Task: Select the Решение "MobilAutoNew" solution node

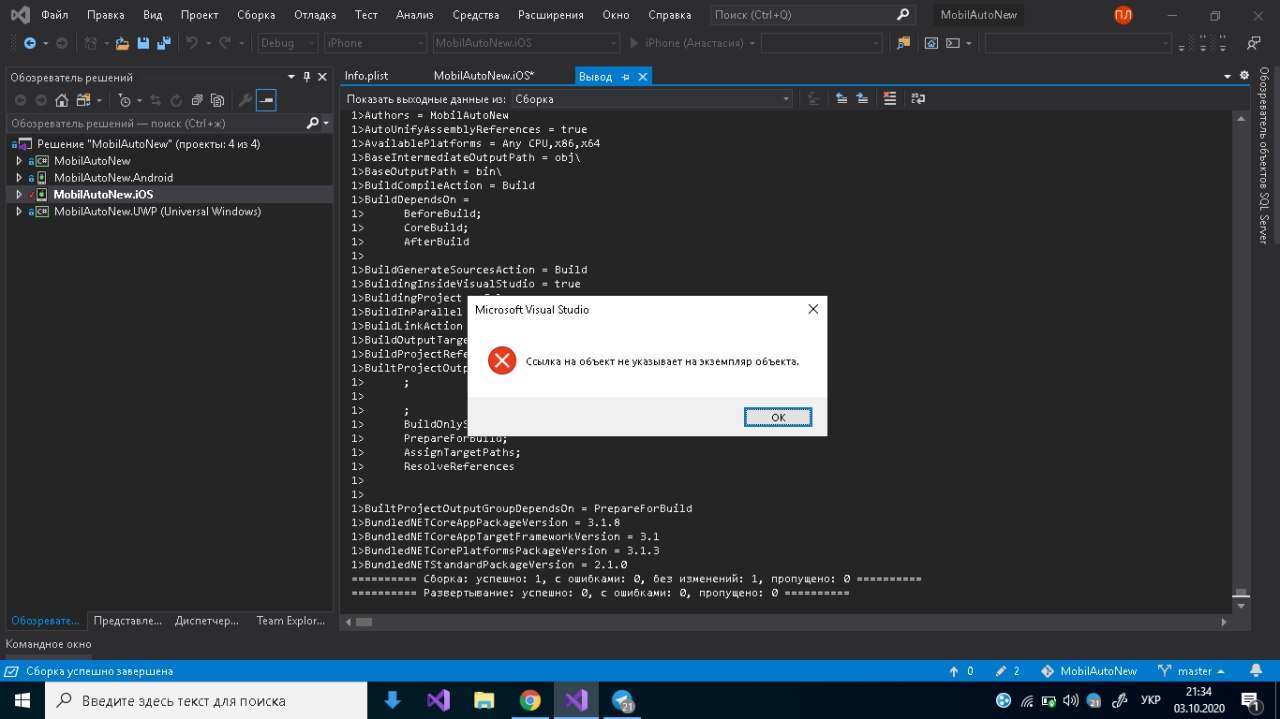Action: 148,143
